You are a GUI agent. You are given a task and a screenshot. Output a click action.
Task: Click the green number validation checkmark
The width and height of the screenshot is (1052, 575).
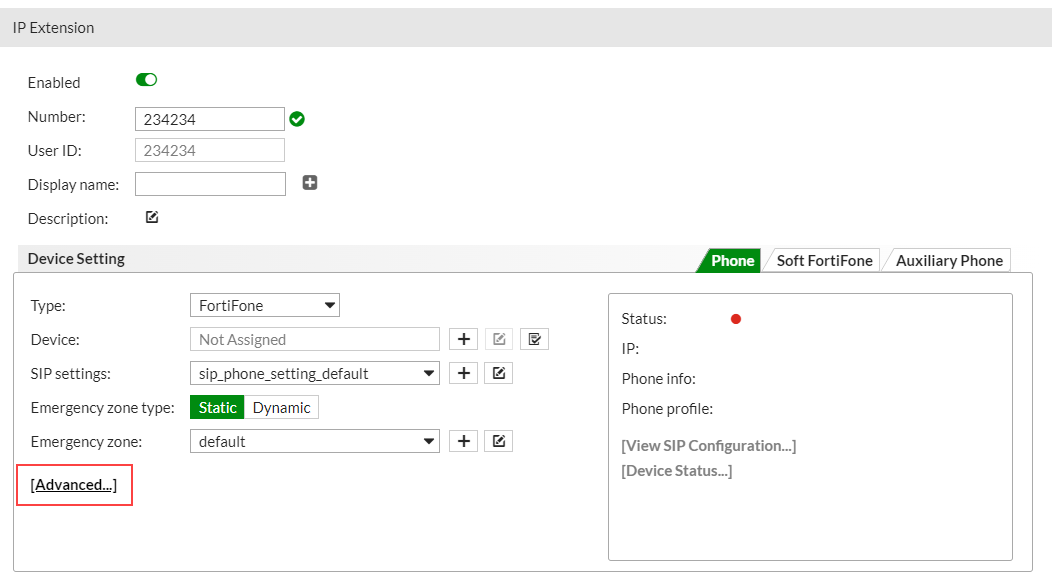click(x=297, y=119)
